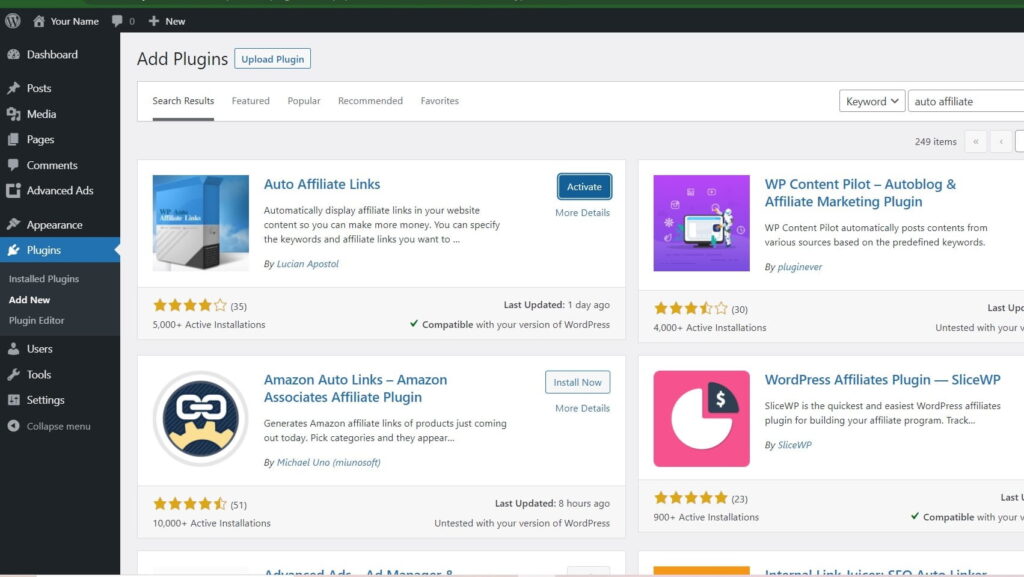Open the Auto Affiliate Links title link
Image resolution: width=1024 pixels, height=577 pixels.
322,184
